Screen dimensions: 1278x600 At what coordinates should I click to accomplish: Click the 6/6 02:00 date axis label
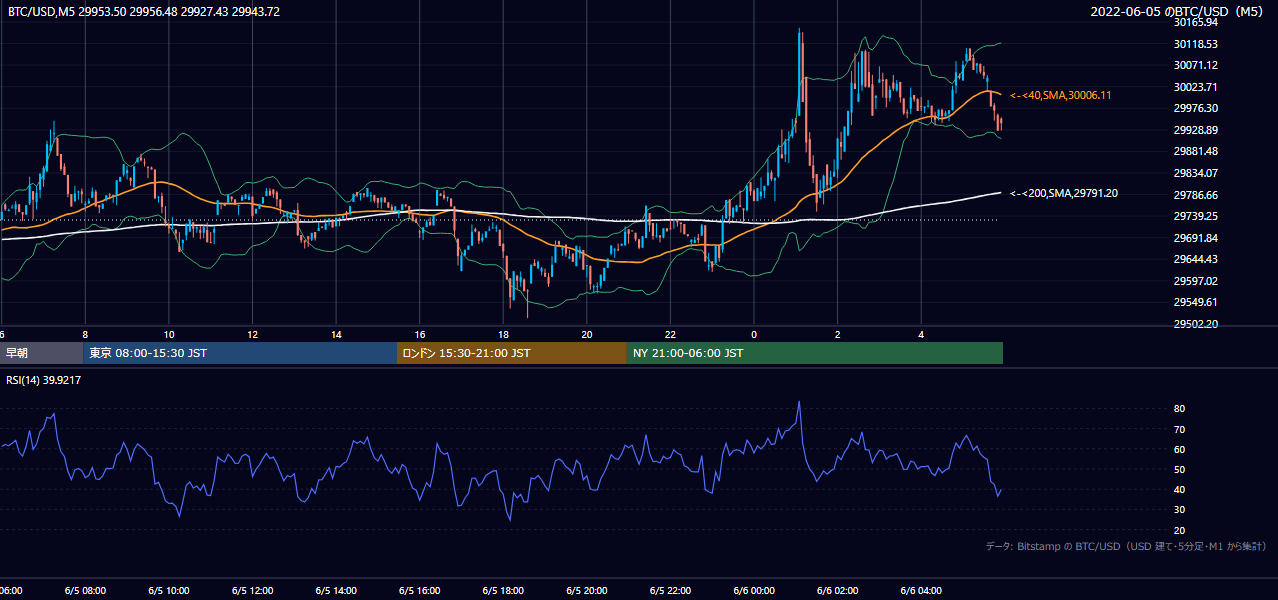(x=838, y=591)
